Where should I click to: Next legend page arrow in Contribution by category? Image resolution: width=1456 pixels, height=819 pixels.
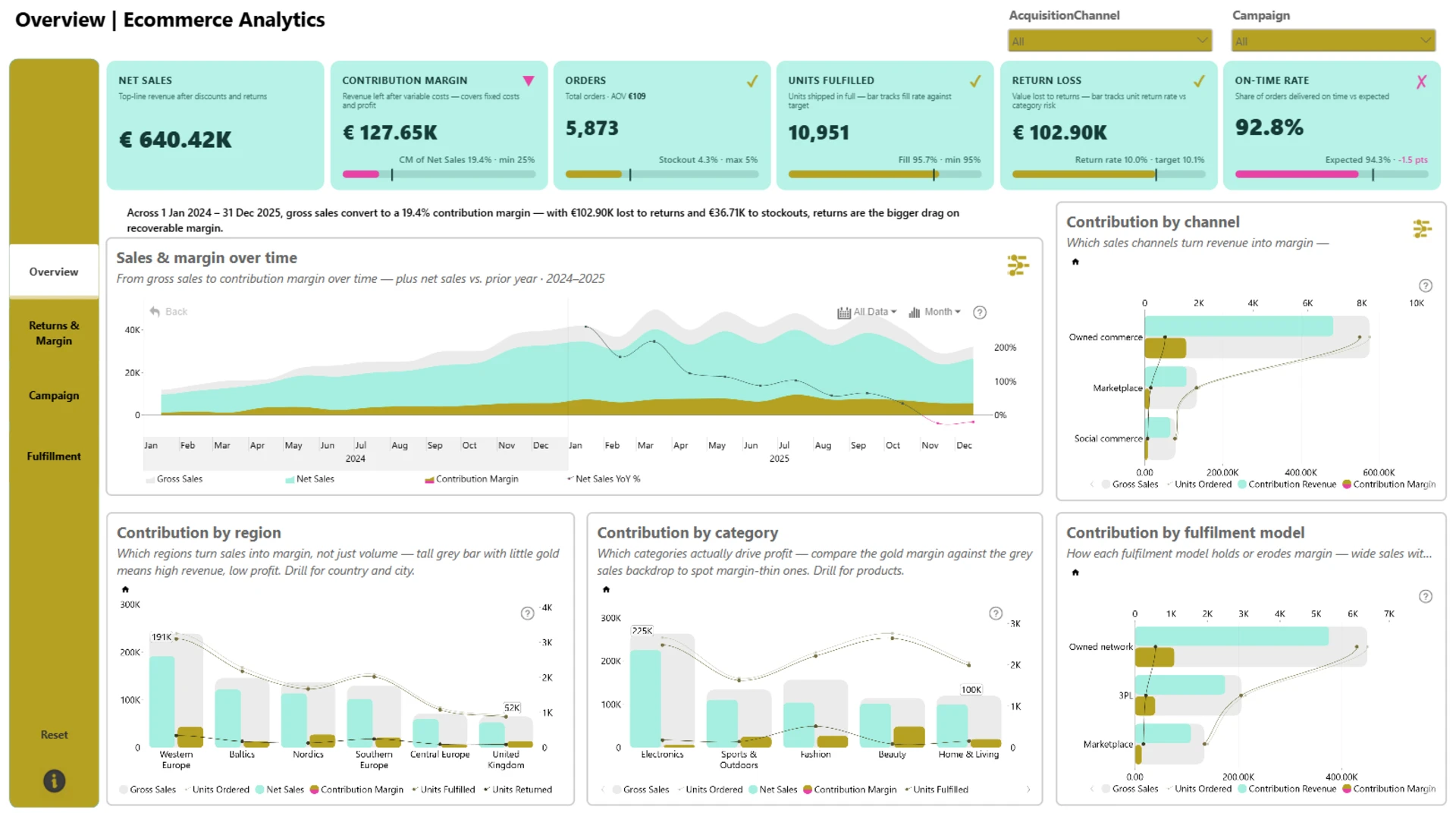pyautogui.click(x=1028, y=789)
